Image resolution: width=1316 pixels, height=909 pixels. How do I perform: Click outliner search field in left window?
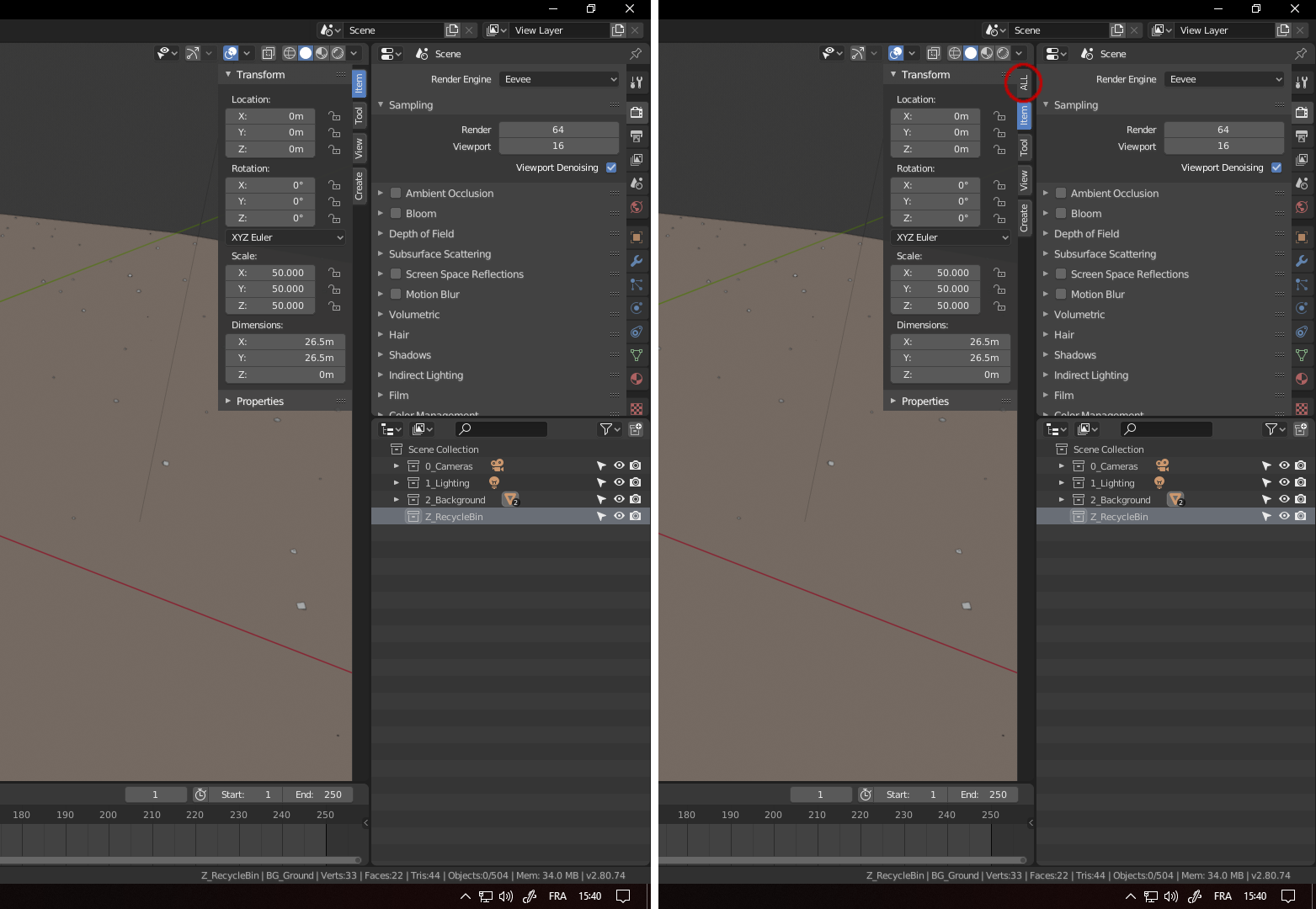pyautogui.click(x=500, y=429)
